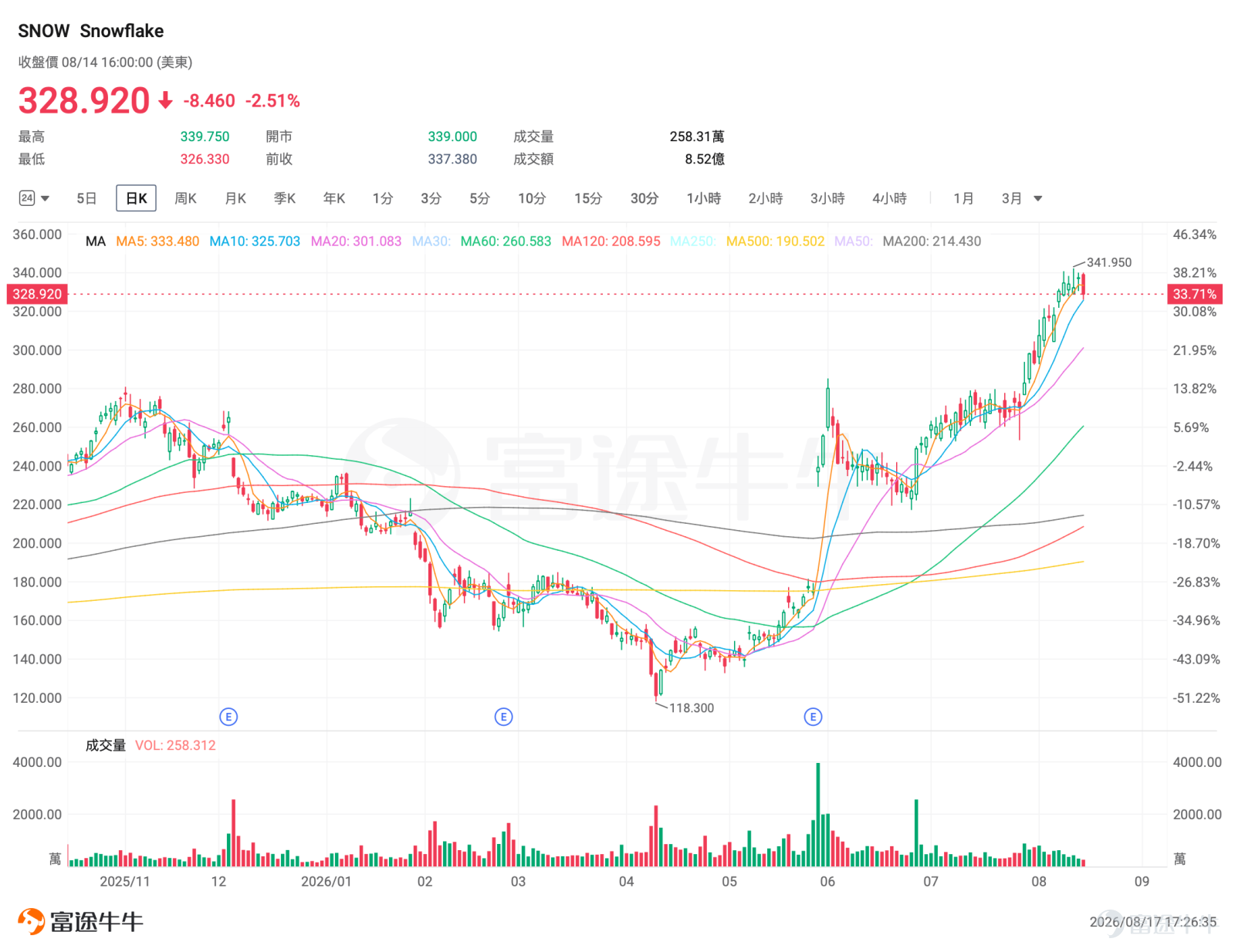This screenshot has height=952, width=1235.
Task: Enable the faded MA30 legend entry
Action: 431,241
